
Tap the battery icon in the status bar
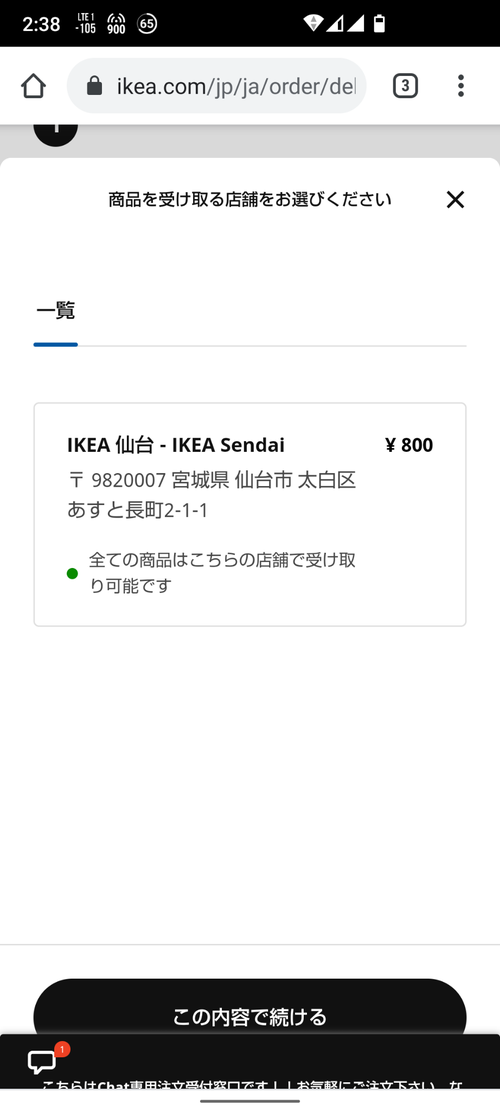click(380, 23)
